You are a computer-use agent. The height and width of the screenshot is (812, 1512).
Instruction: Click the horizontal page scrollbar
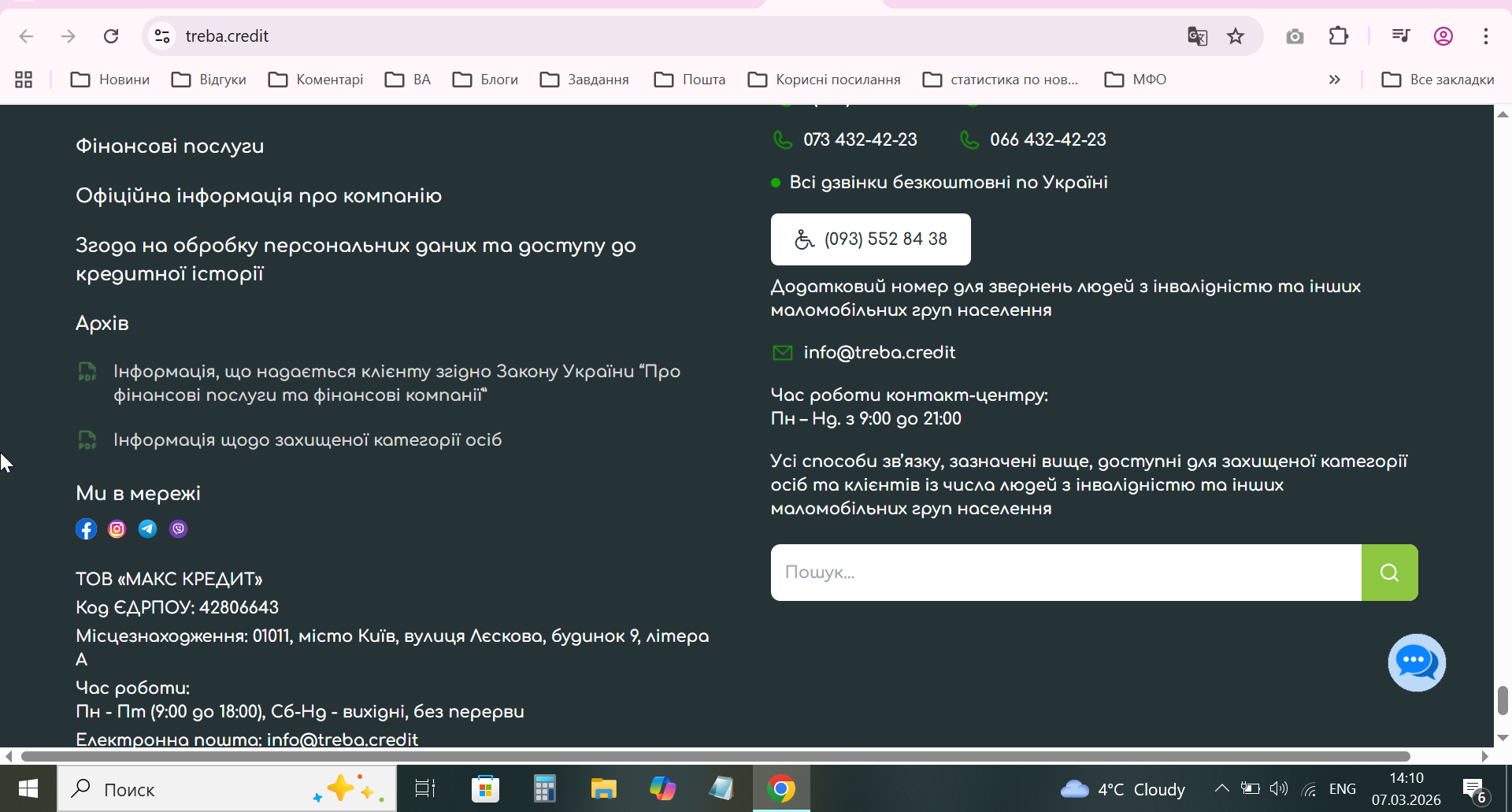coord(716,756)
